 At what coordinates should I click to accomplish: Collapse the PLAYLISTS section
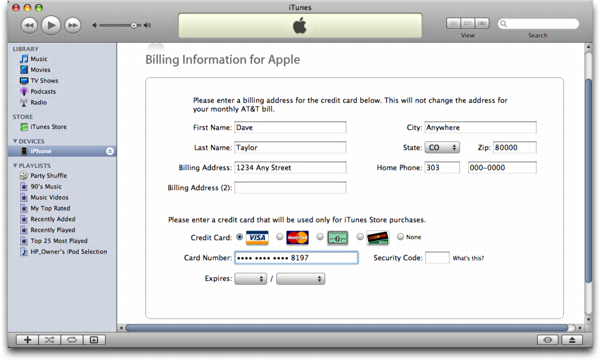[15, 166]
